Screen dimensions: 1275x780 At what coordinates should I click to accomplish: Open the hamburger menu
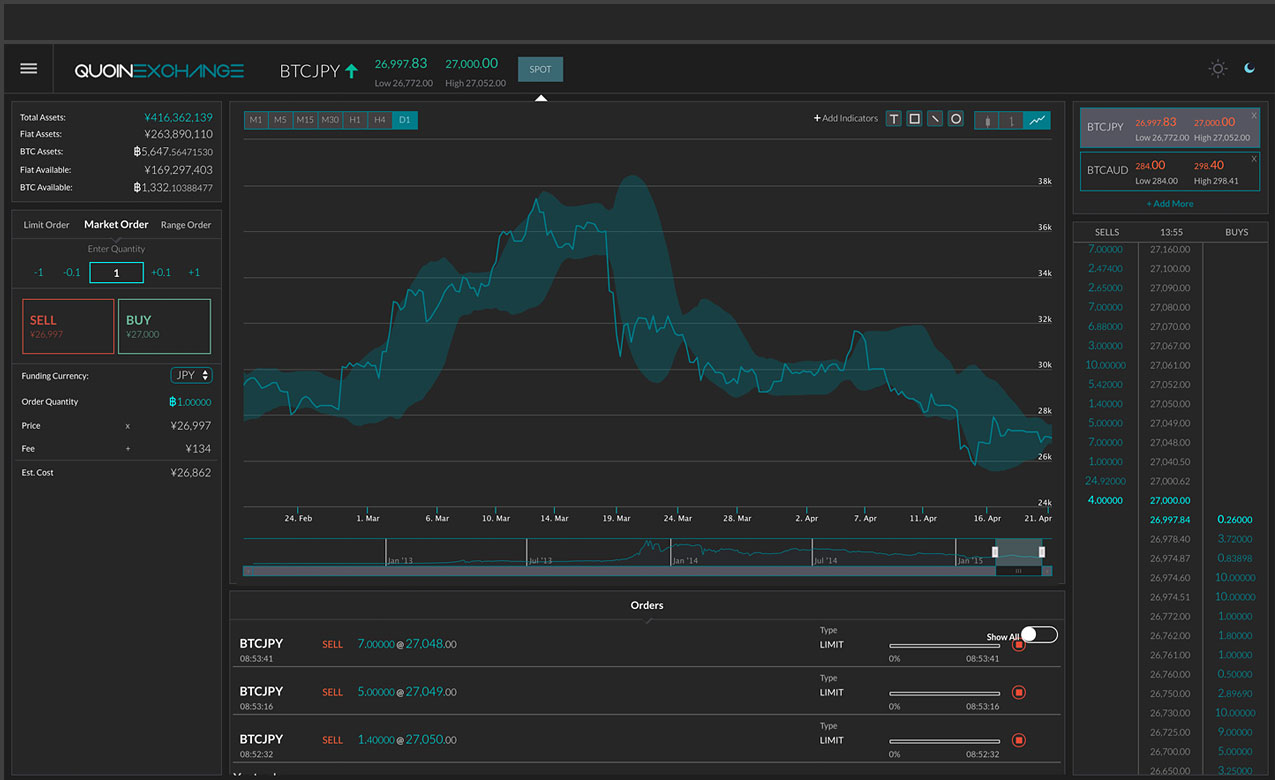coord(29,69)
